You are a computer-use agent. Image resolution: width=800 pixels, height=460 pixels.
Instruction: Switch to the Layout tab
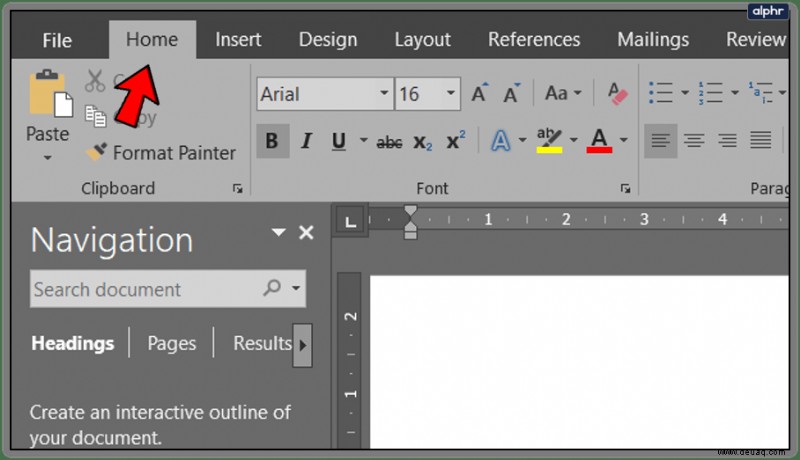pos(422,39)
